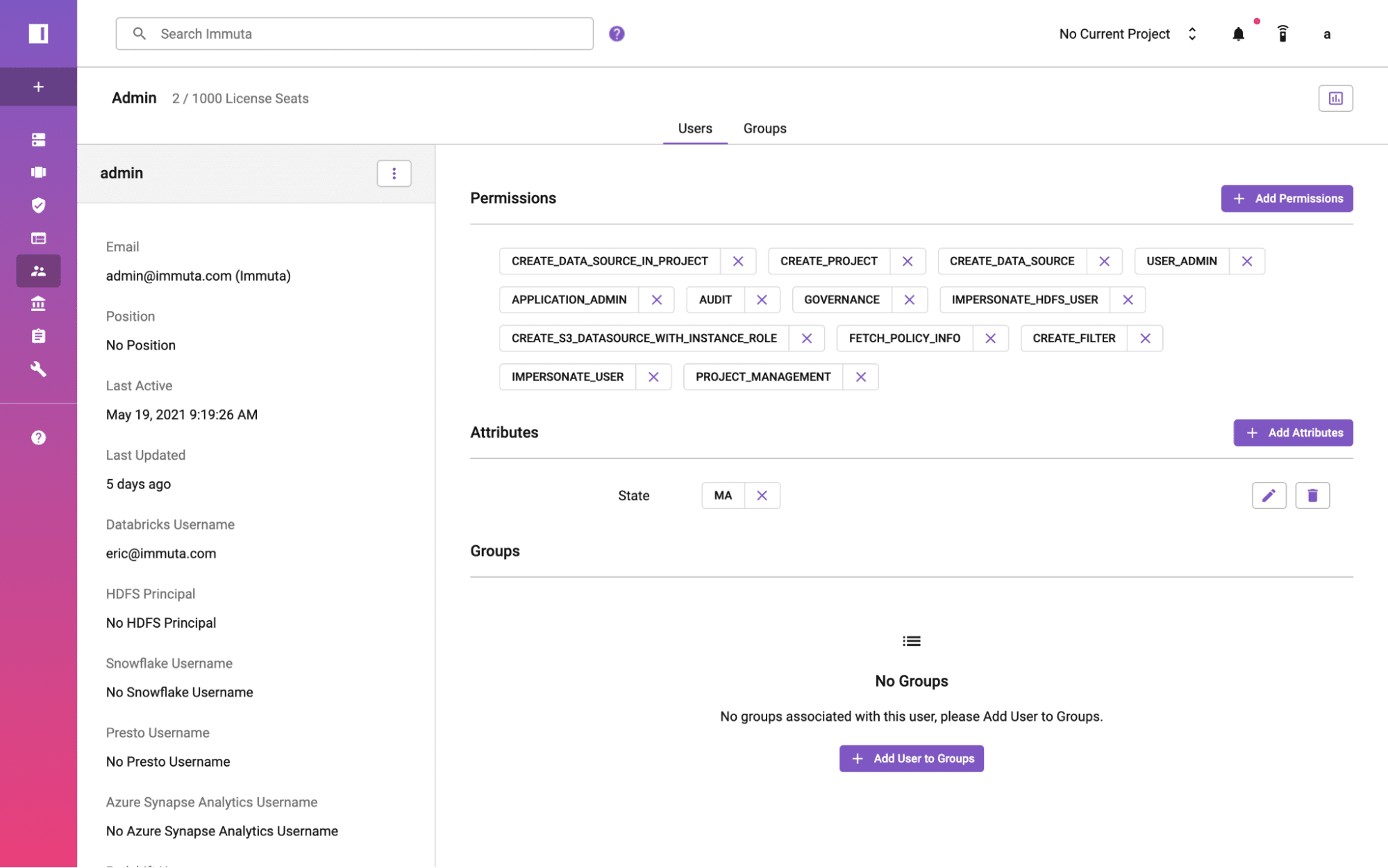
Task: Edit the State attribute pencil icon
Action: point(1269,496)
